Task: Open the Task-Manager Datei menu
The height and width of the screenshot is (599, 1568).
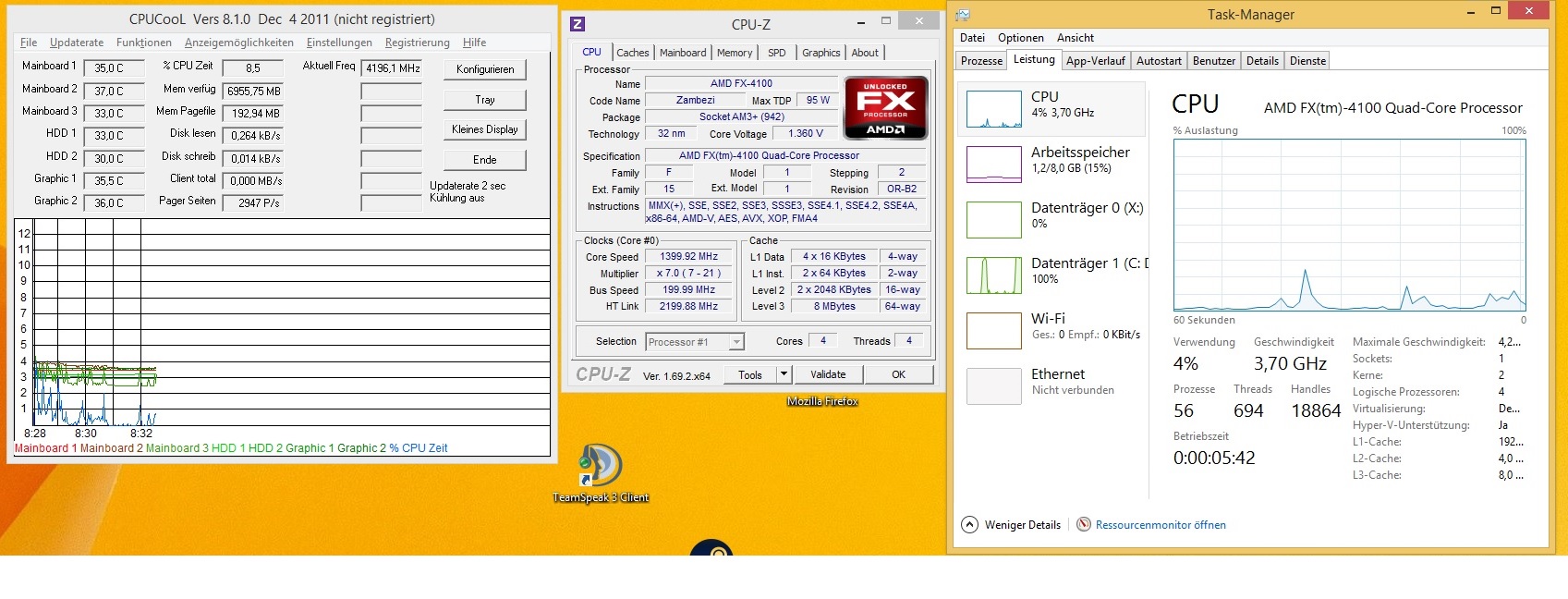Action: pos(972,38)
